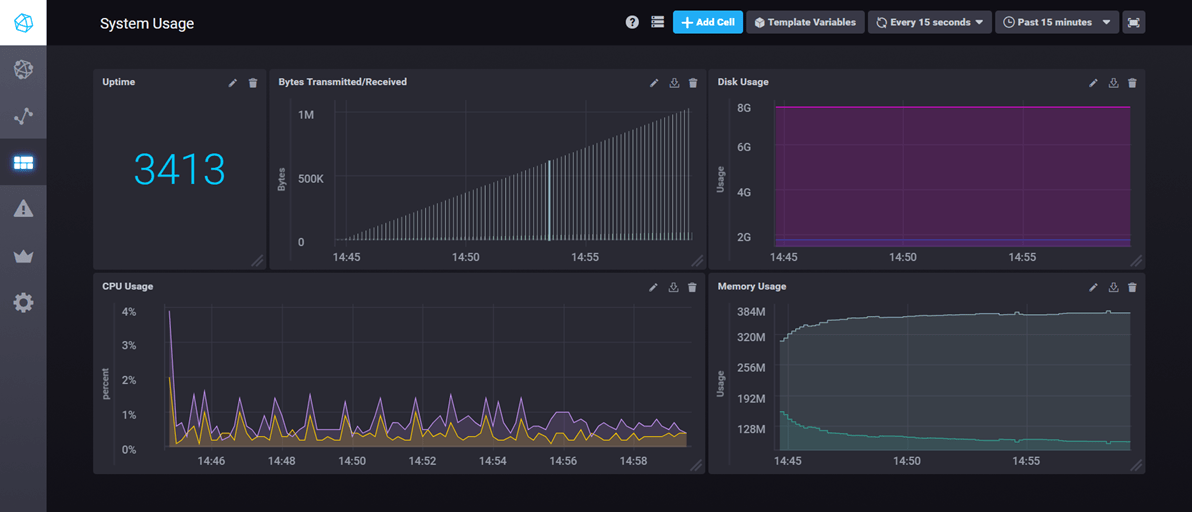
Task: Open the Data Explorer graph icon
Action: (x=23, y=116)
